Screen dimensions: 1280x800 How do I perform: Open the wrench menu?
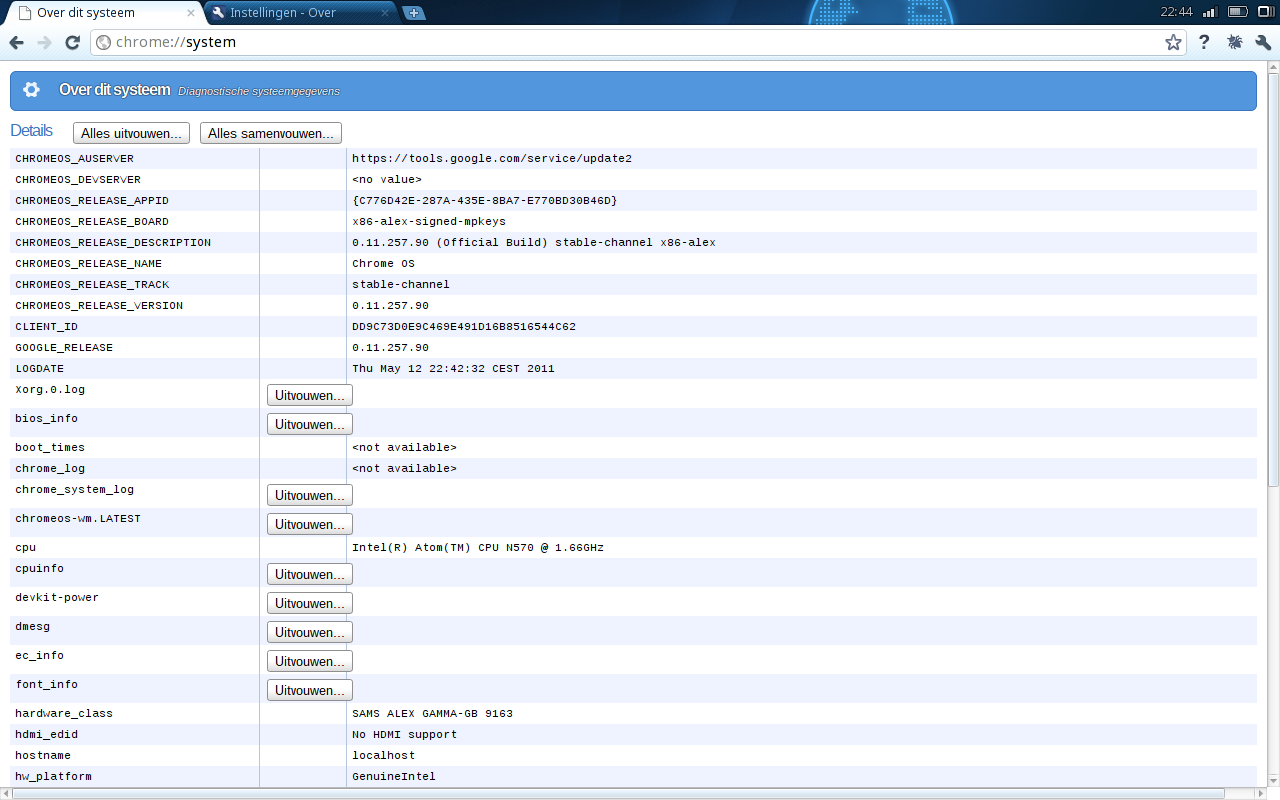tap(1263, 43)
